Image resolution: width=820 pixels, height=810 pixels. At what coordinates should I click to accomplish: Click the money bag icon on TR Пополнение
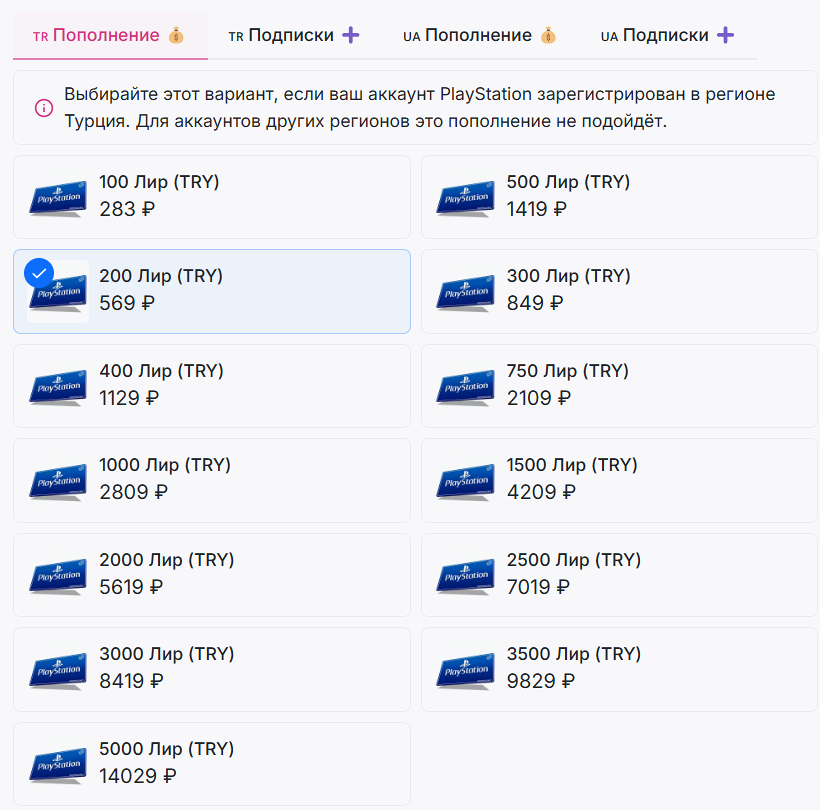point(176,36)
